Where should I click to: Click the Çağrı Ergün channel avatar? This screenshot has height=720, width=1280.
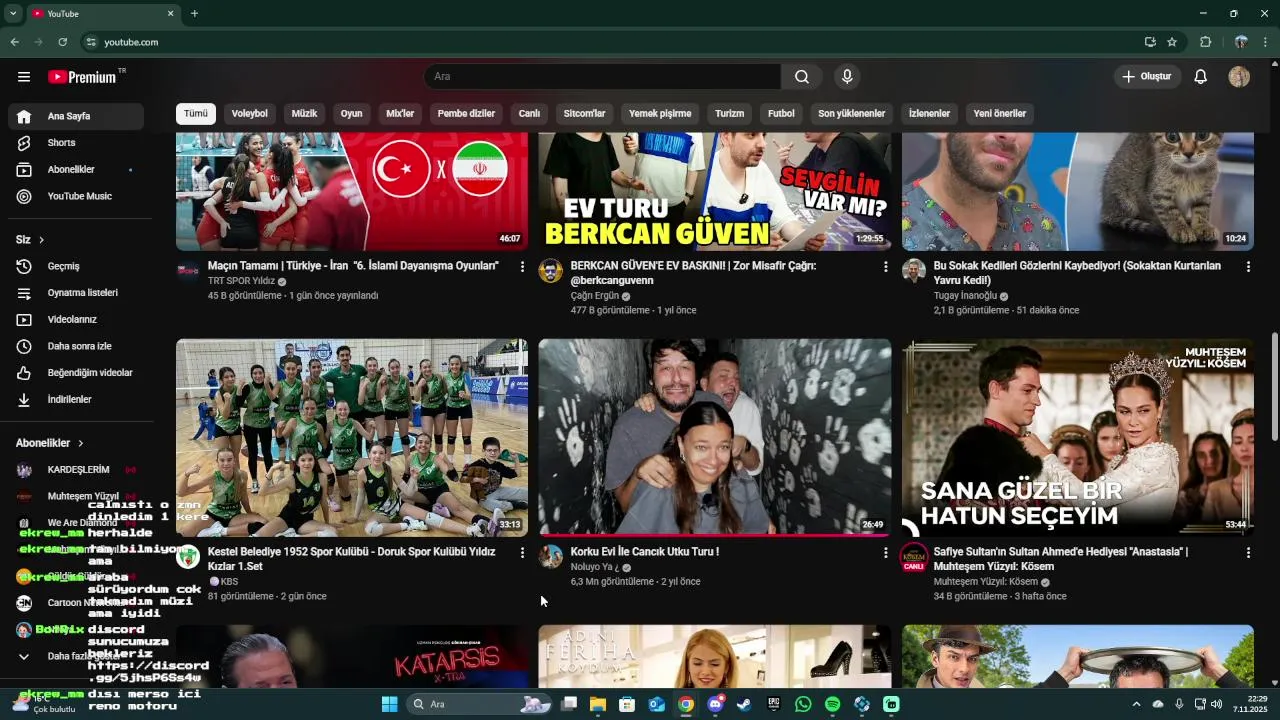551,271
